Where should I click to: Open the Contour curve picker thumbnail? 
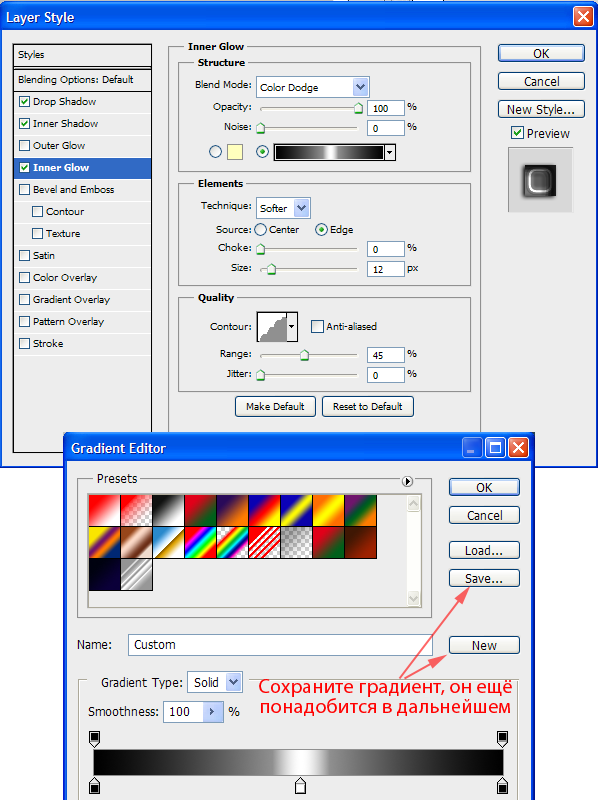pyautogui.click(x=273, y=327)
